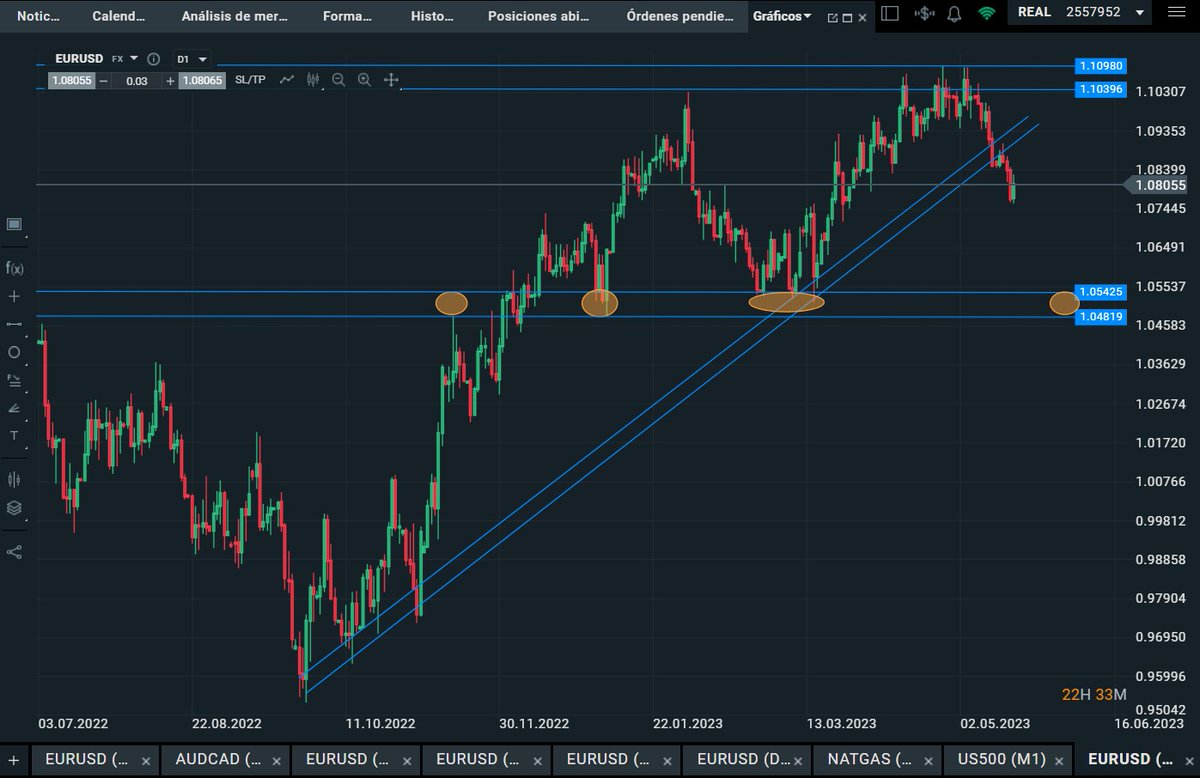Viewport: 1200px width, 778px height.
Task: Open the Historial tab
Action: [x=432, y=16]
